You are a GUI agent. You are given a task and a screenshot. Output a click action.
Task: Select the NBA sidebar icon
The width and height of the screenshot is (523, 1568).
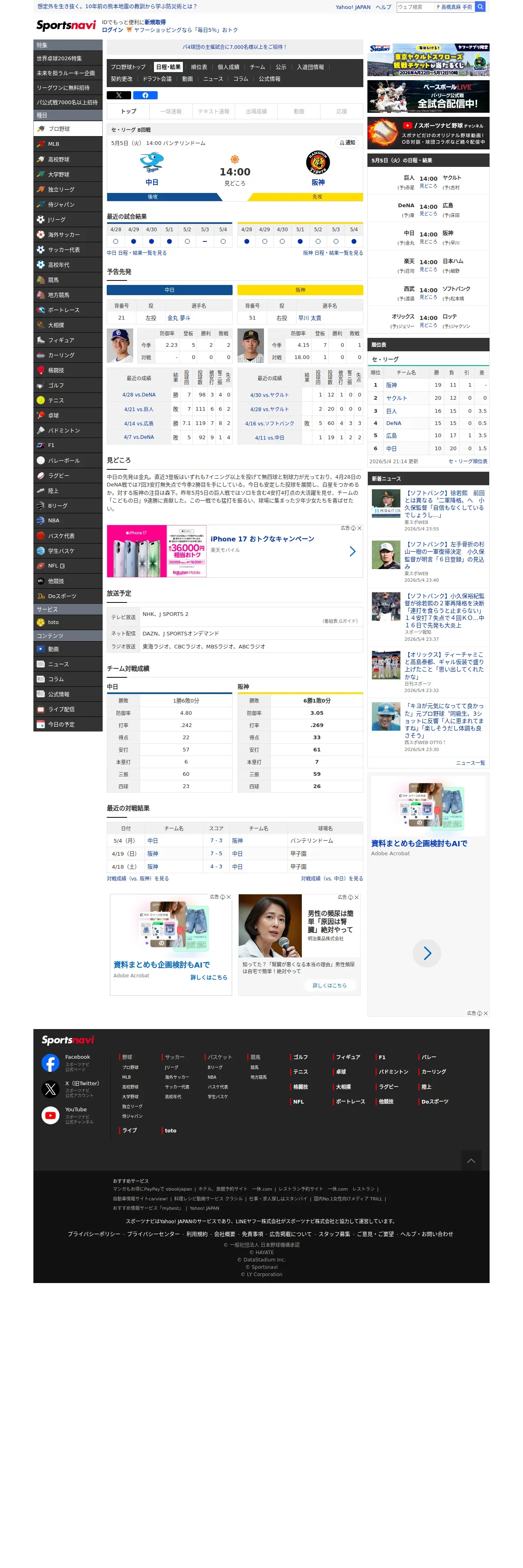coord(41,521)
